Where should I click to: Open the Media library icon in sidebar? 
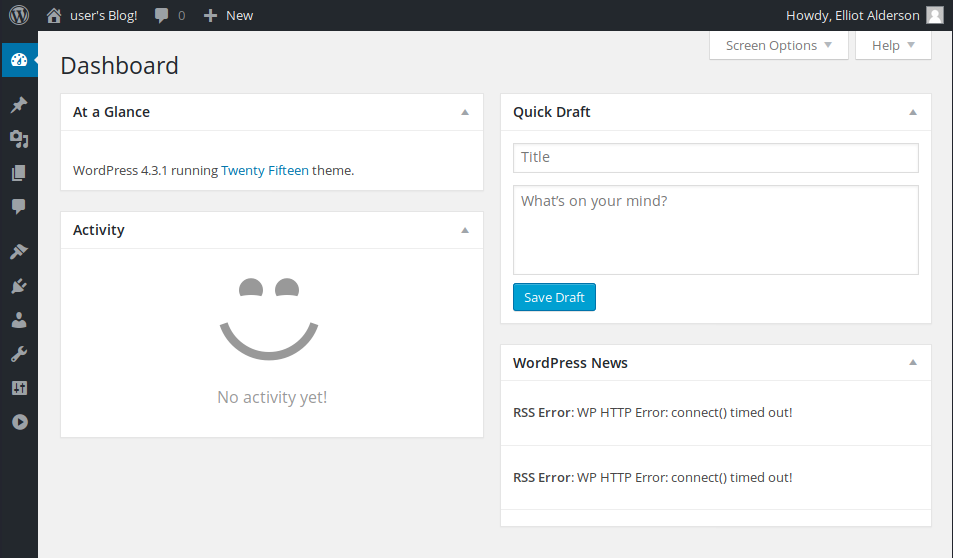pos(18,139)
